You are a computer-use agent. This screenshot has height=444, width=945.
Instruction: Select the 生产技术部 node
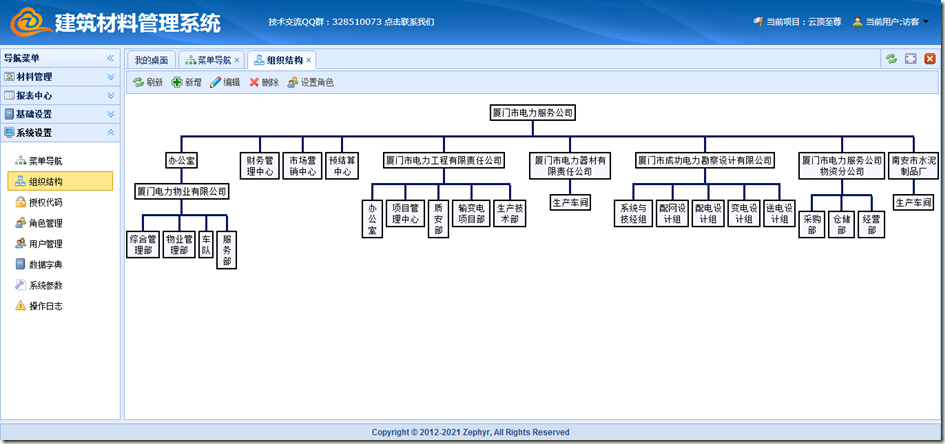pyautogui.click(x=510, y=213)
